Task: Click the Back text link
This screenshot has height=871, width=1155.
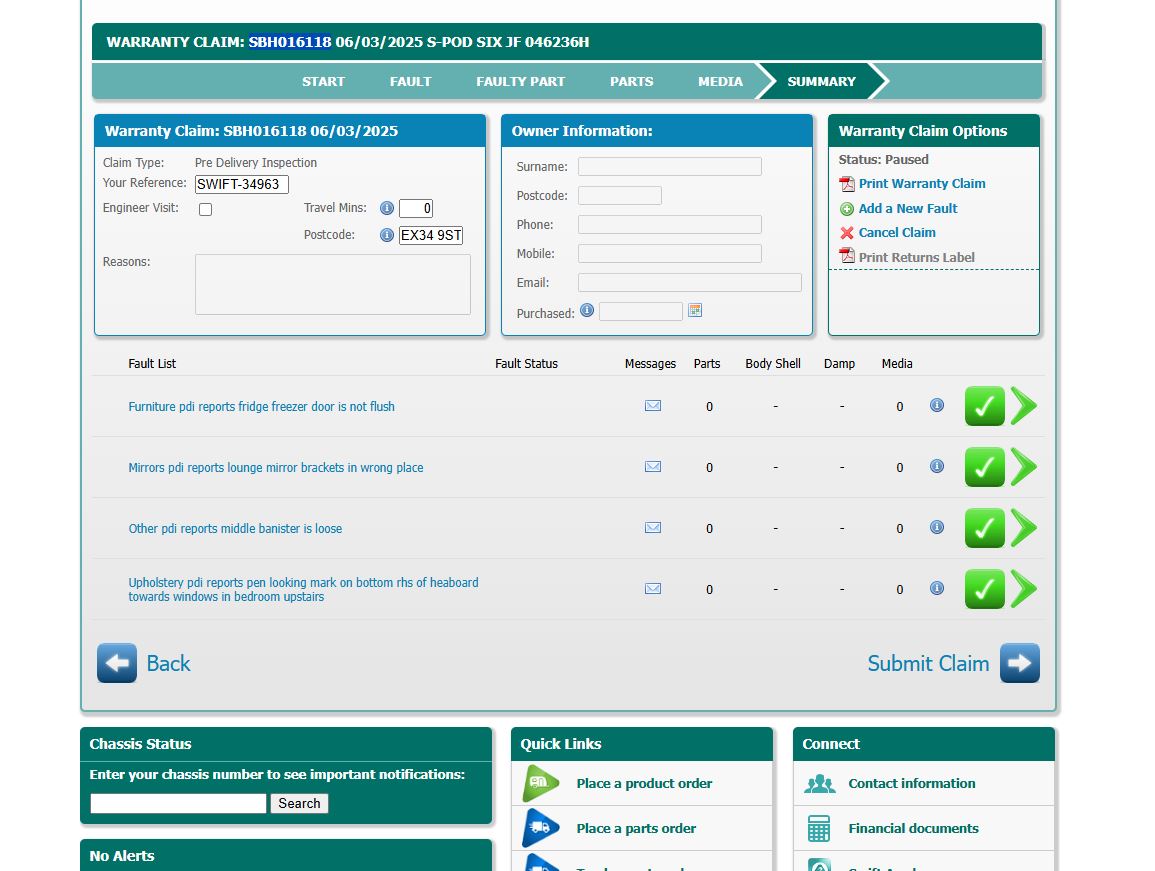Action: tap(168, 663)
